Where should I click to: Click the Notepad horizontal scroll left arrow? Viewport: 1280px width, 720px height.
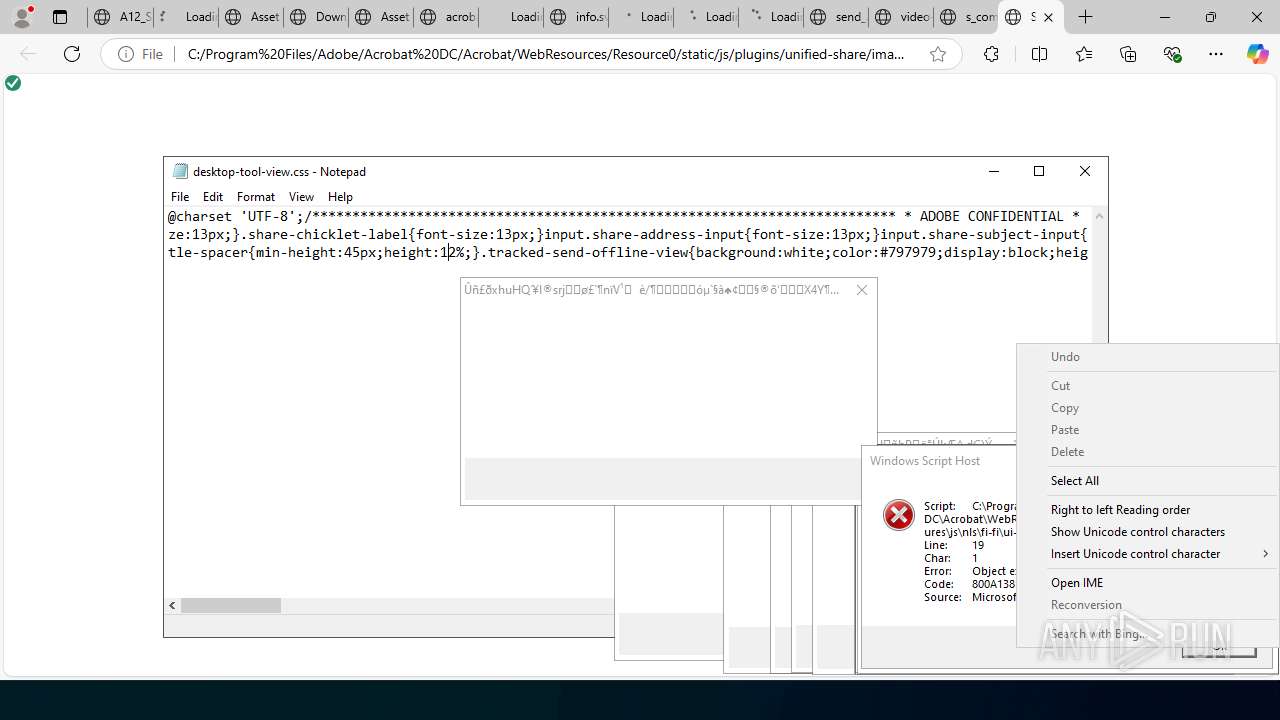pyautogui.click(x=173, y=605)
